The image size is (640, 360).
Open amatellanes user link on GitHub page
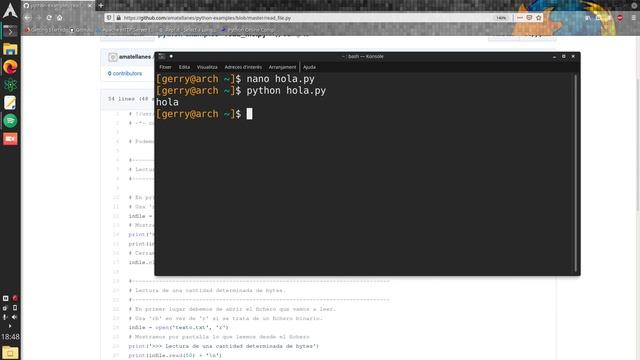135,57
